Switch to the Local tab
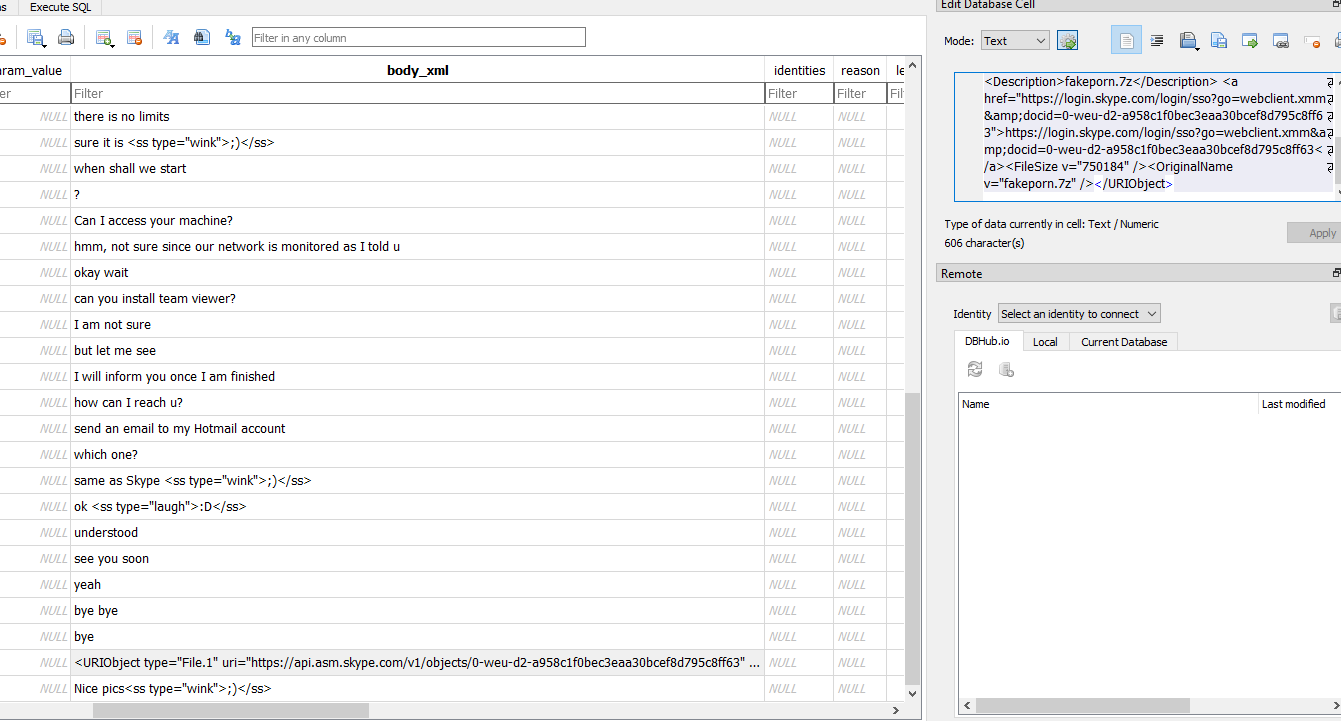Viewport: 1341px width, 721px height. click(x=1045, y=342)
